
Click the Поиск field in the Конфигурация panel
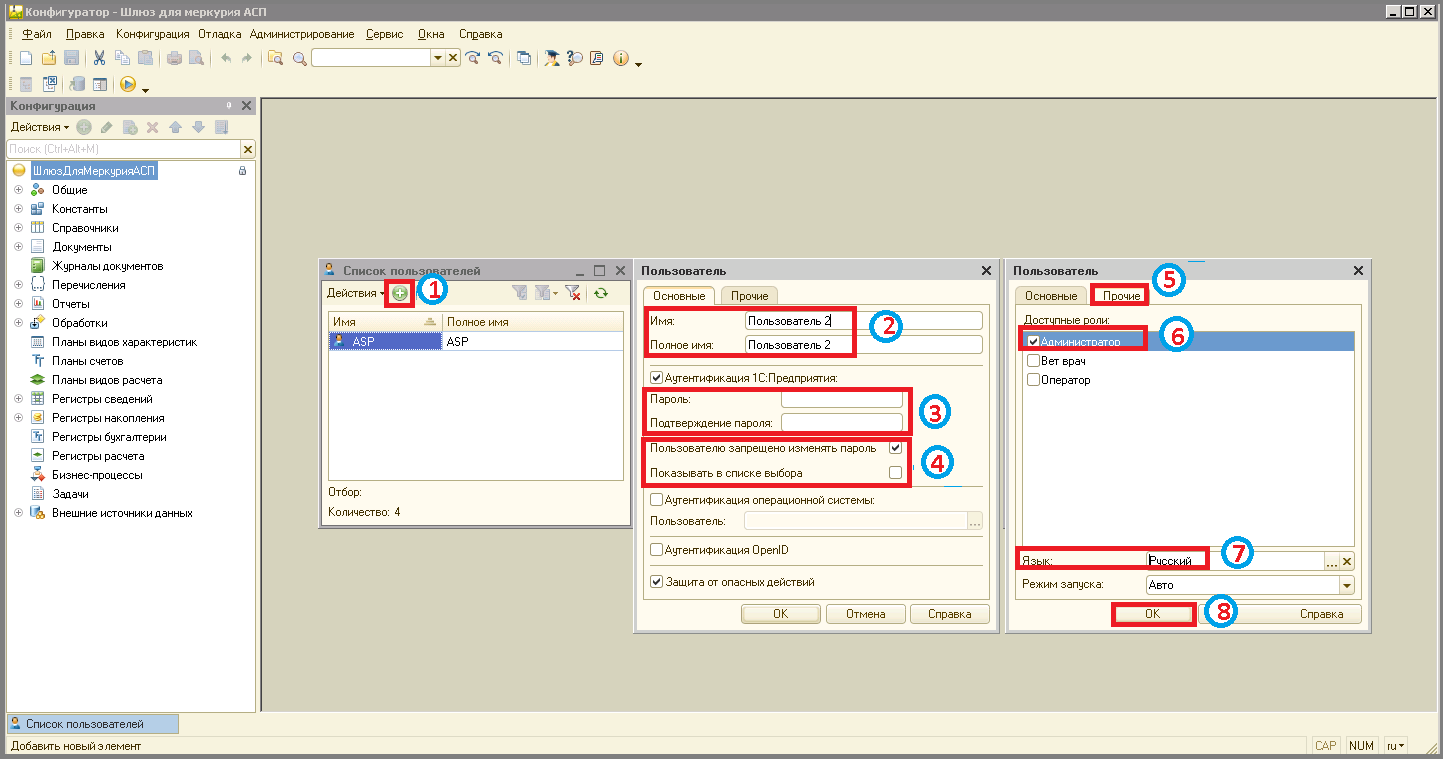(x=123, y=149)
